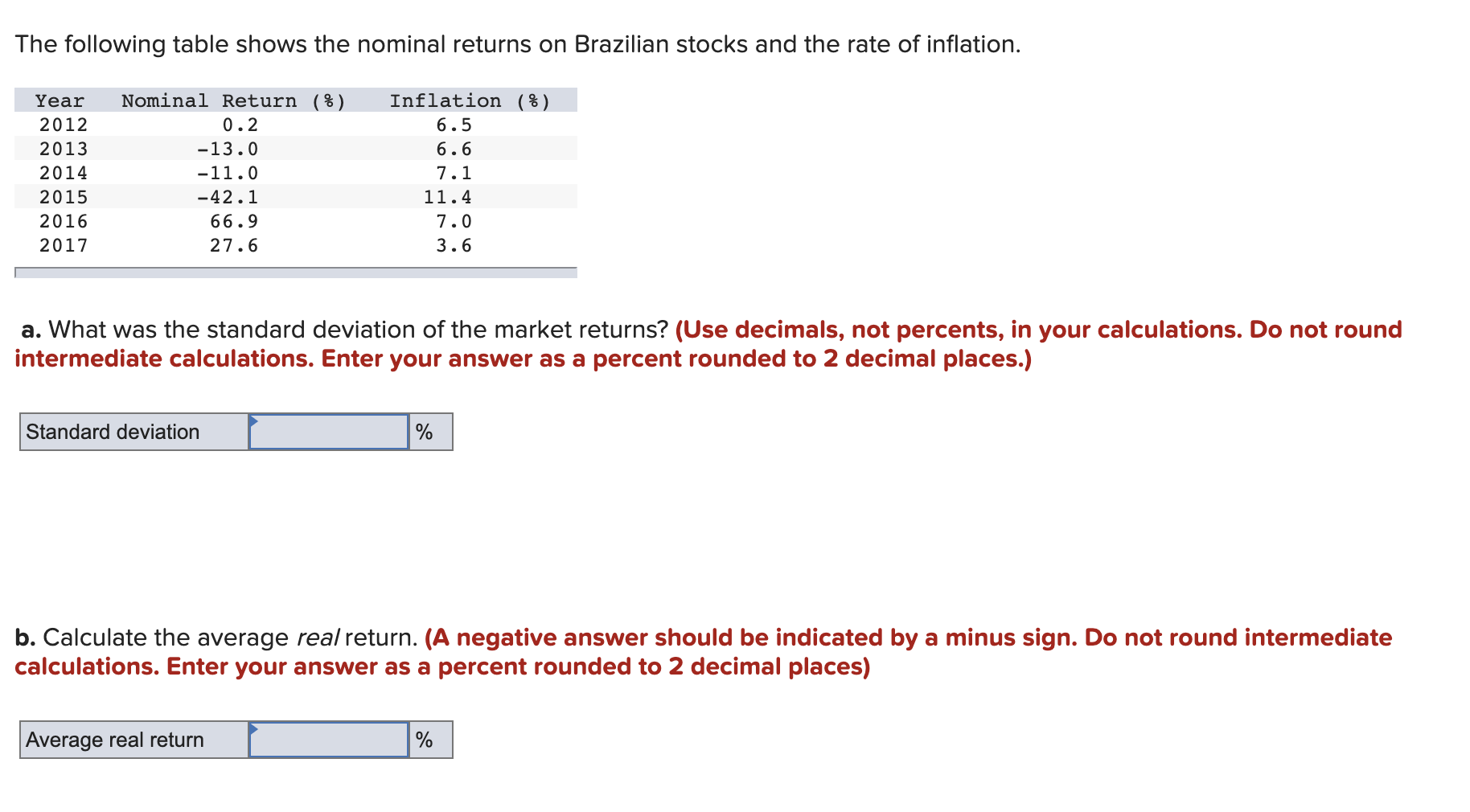Click the percent sign beside Standard deviation field
The image size is (1470, 812).
coord(425,432)
